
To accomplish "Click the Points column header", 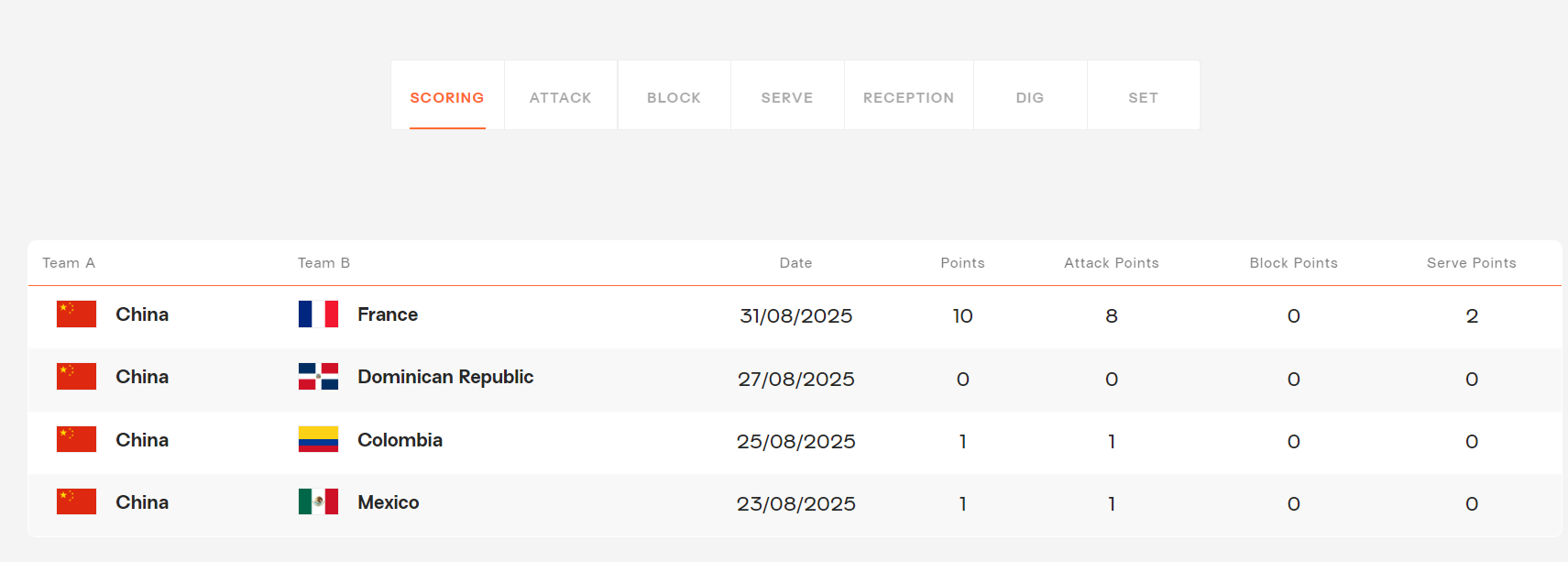I will point(962,263).
